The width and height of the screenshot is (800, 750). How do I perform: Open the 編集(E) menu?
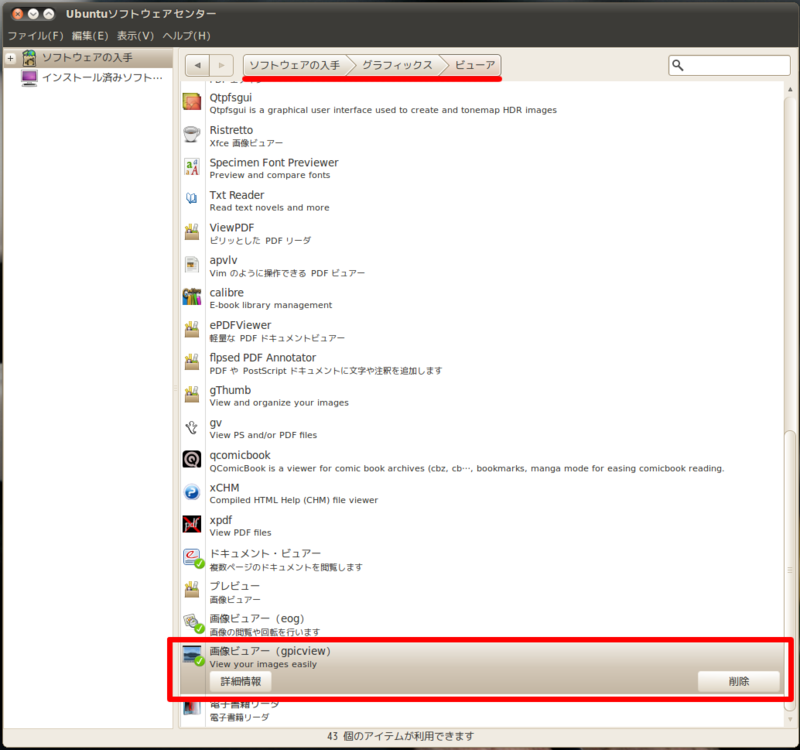tap(90, 36)
